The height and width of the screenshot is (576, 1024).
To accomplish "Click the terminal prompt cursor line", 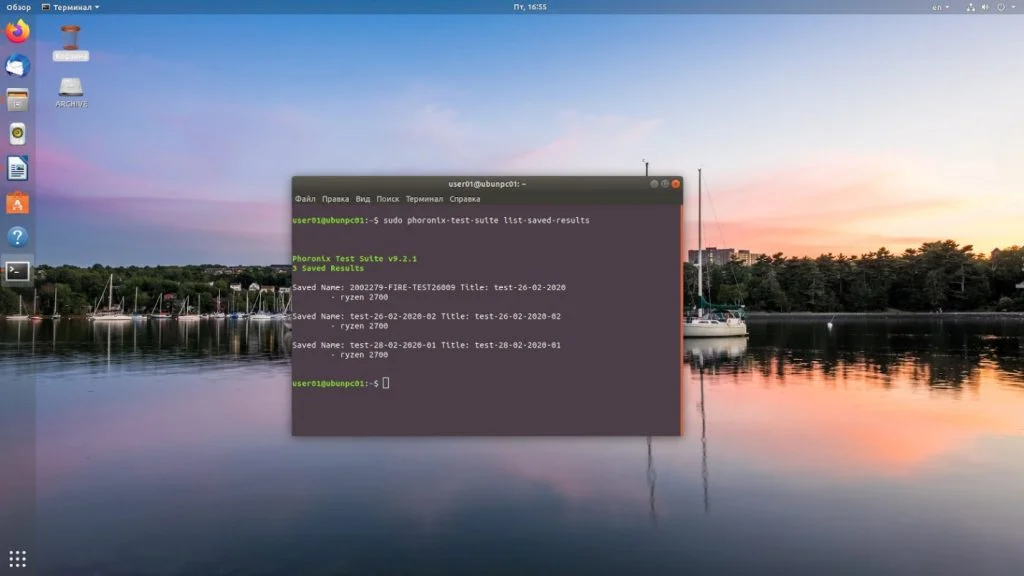I will point(386,384).
